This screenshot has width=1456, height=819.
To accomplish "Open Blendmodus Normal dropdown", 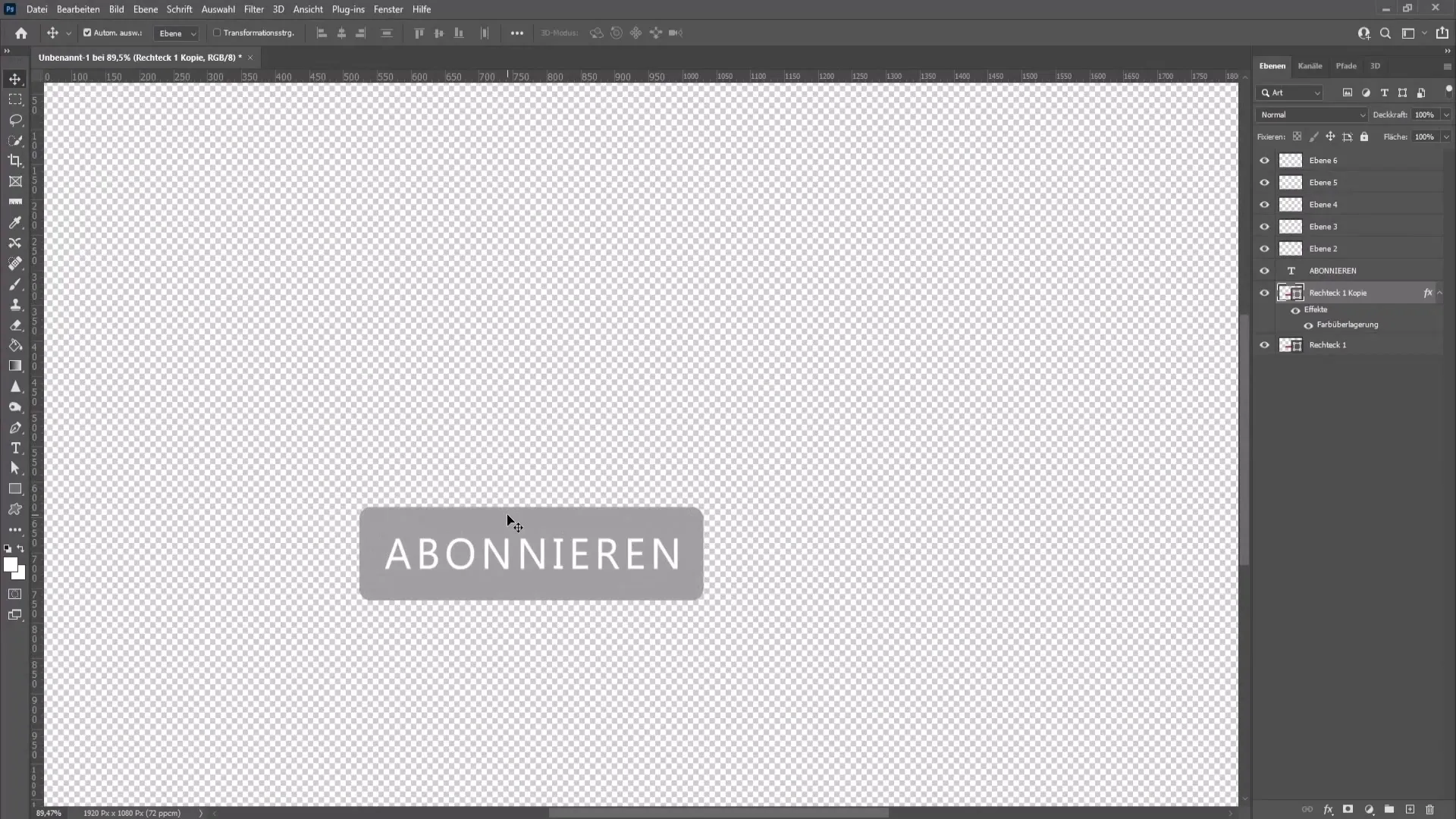I will coord(1312,114).
